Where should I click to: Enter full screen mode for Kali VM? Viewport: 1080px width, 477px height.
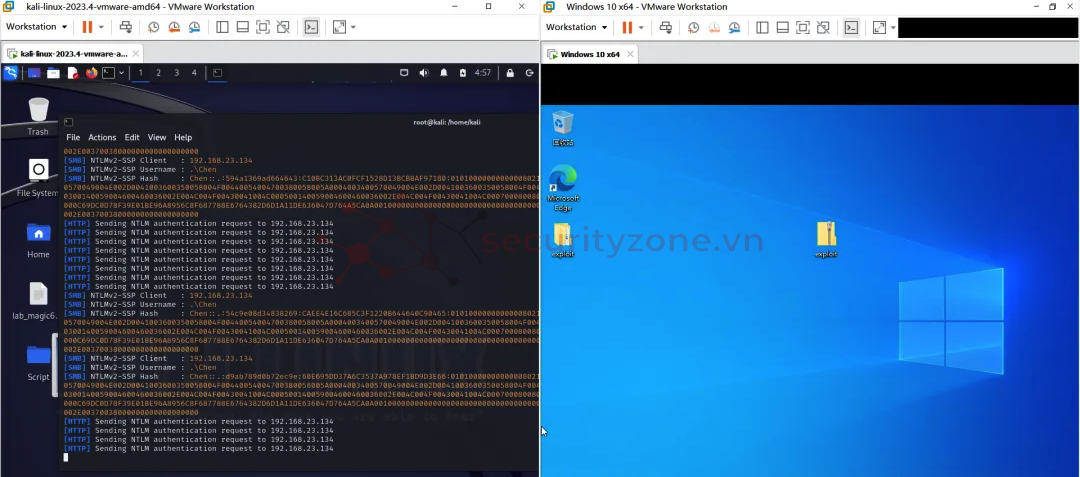[262, 28]
